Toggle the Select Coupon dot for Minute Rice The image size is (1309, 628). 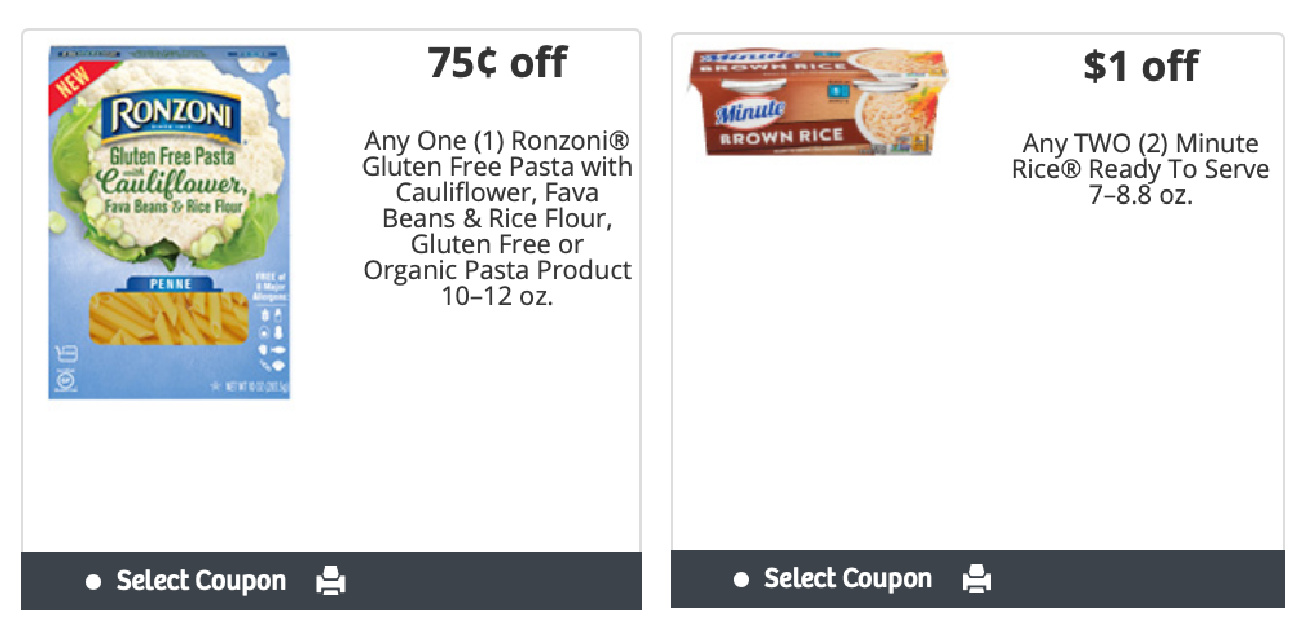[x=741, y=580]
